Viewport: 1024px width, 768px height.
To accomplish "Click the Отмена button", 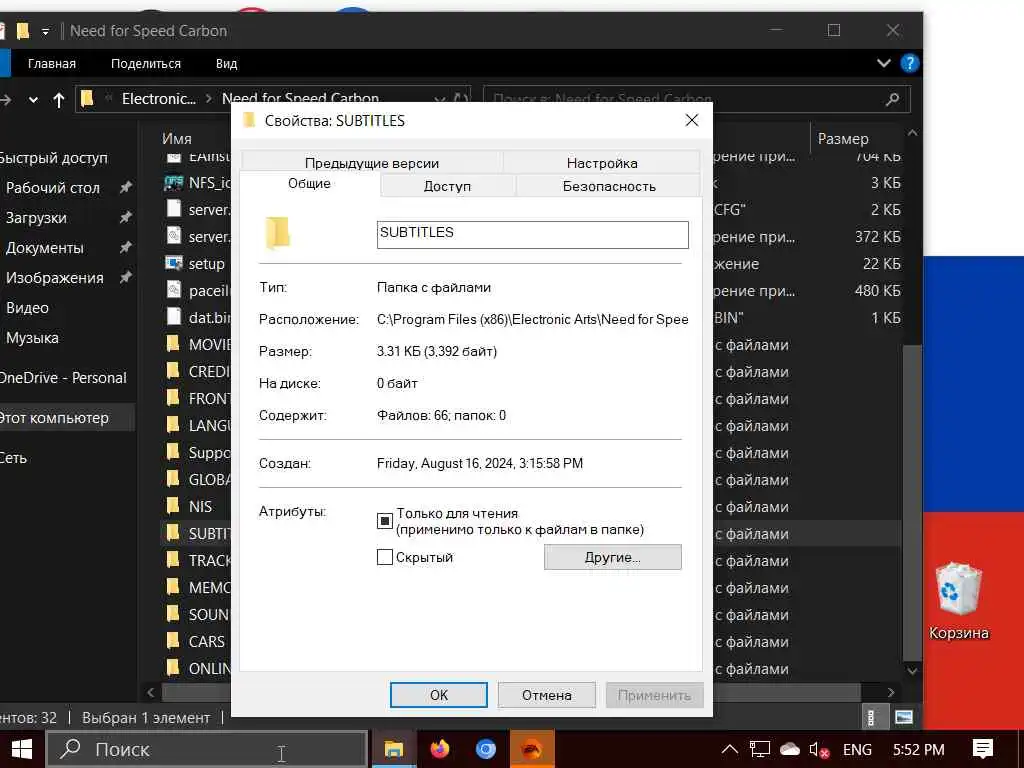I will pos(547,695).
